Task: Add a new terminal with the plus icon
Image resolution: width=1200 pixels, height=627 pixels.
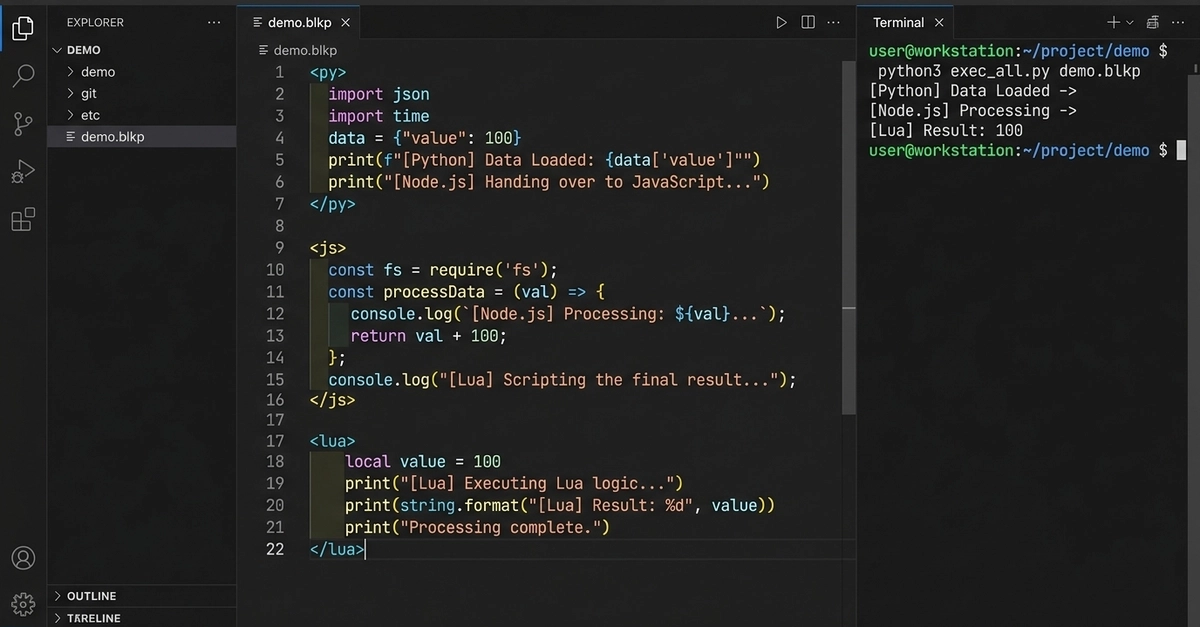Action: click(1114, 22)
